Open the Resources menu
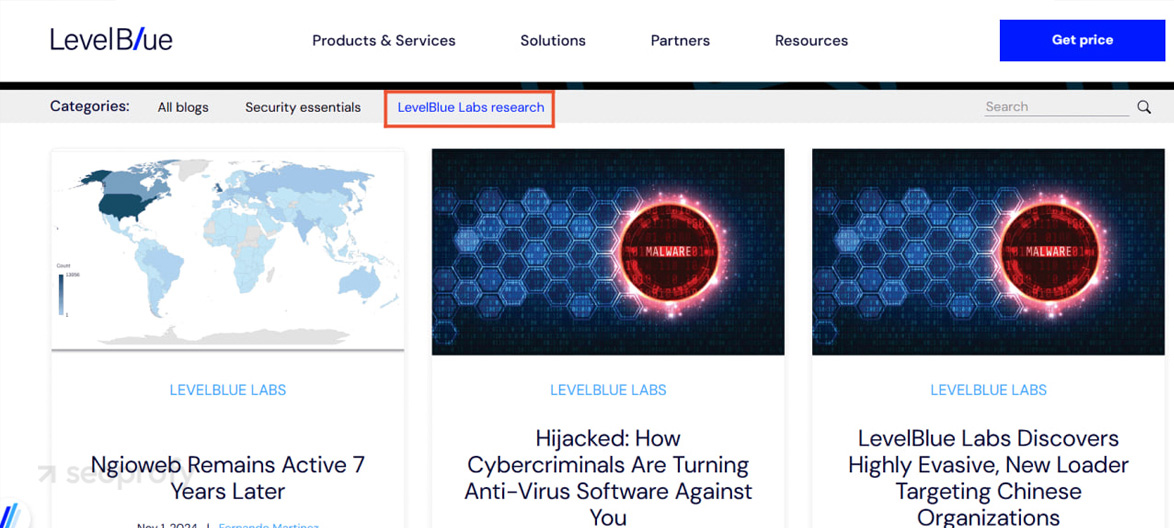Image resolution: width=1174 pixels, height=528 pixels. (812, 40)
